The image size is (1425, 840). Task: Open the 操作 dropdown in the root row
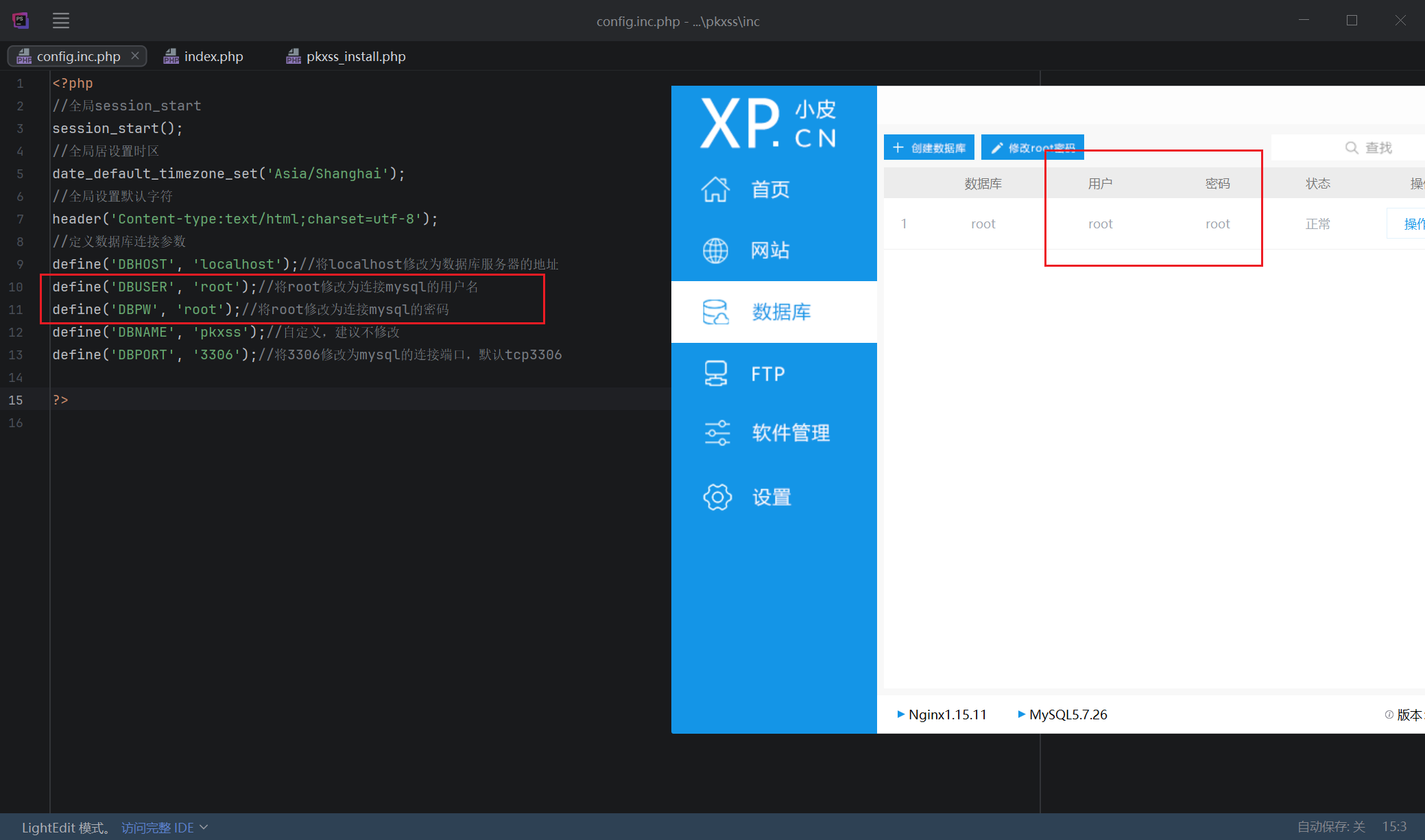coord(1409,224)
